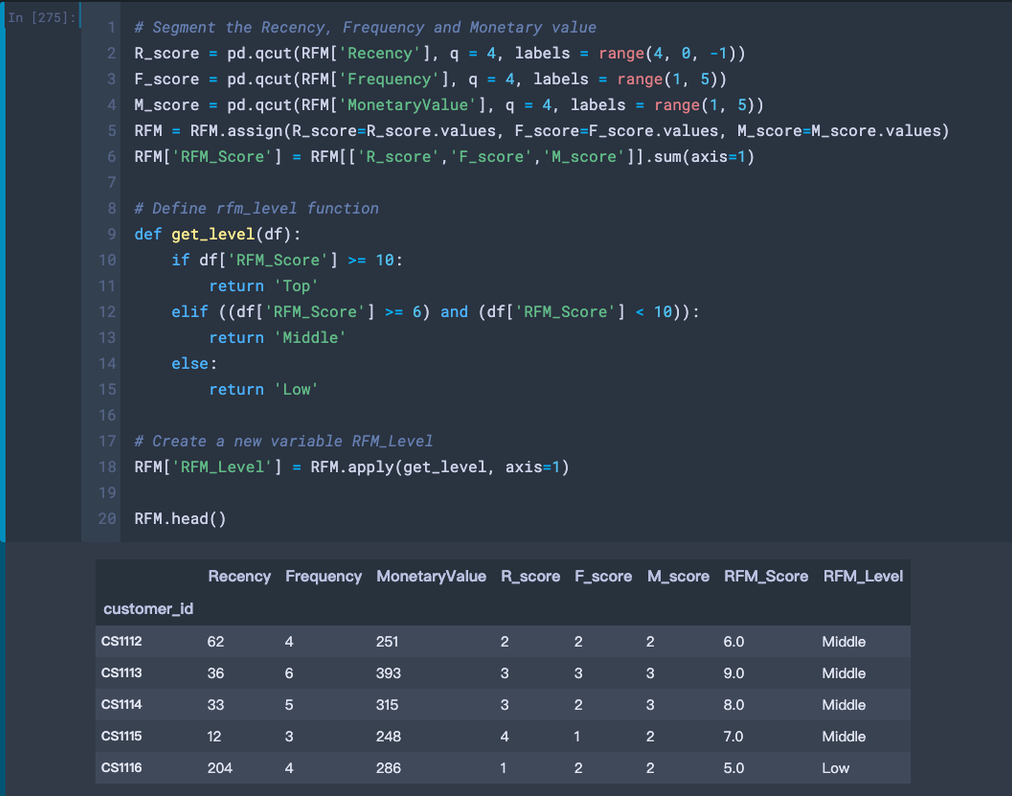
Task: Select row label CS1113
Action: pos(121,673)
